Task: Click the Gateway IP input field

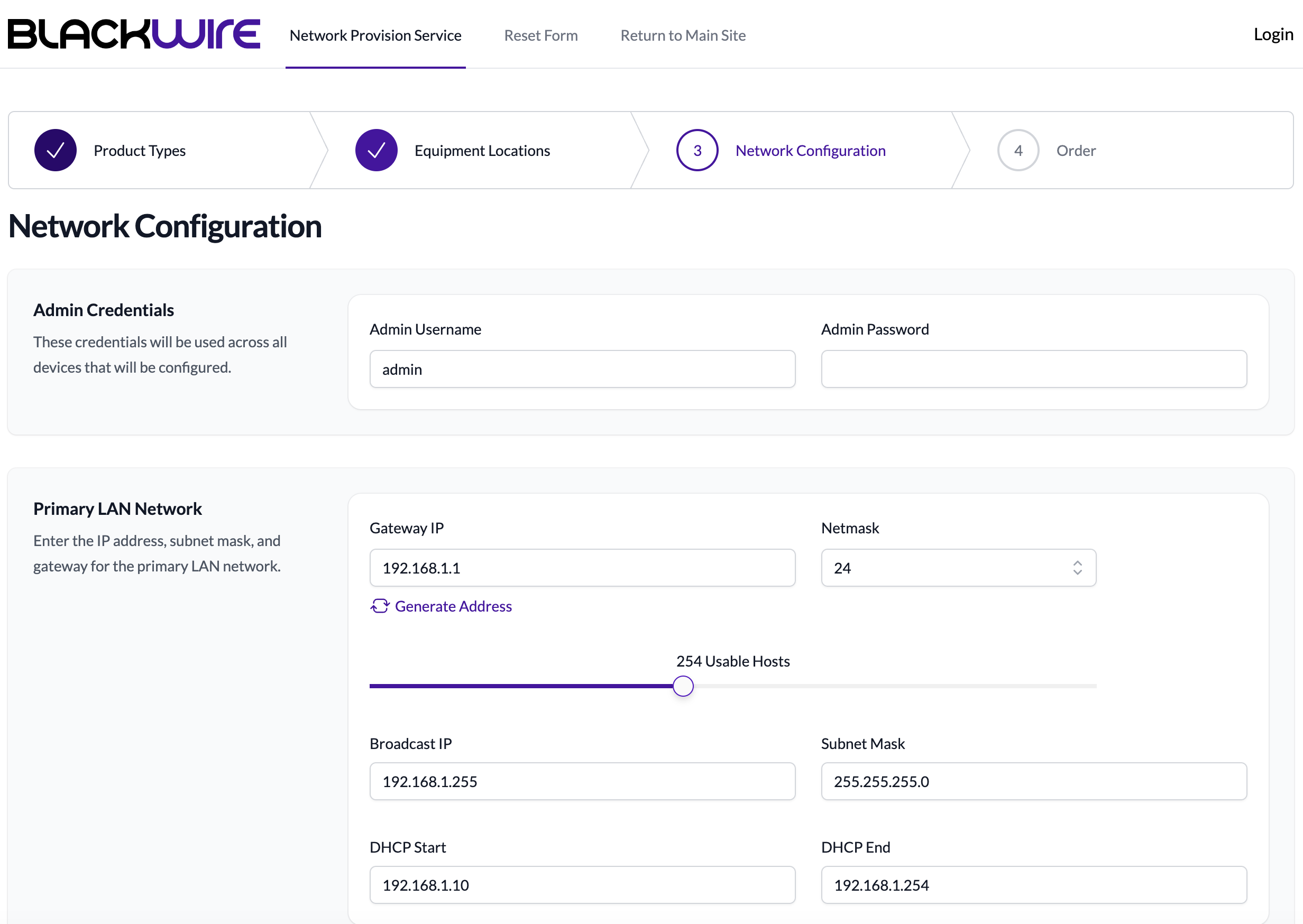Action: (582, 567)
